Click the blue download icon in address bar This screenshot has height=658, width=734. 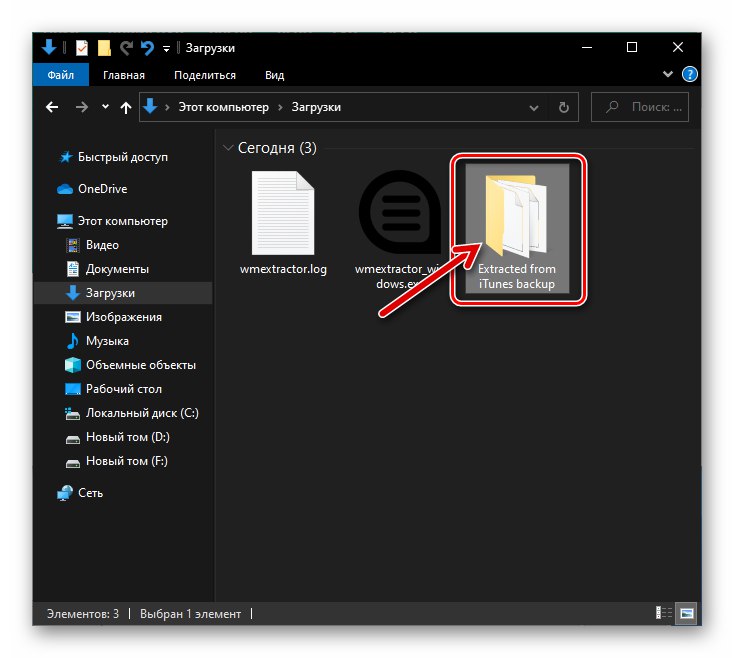point(150,106)
